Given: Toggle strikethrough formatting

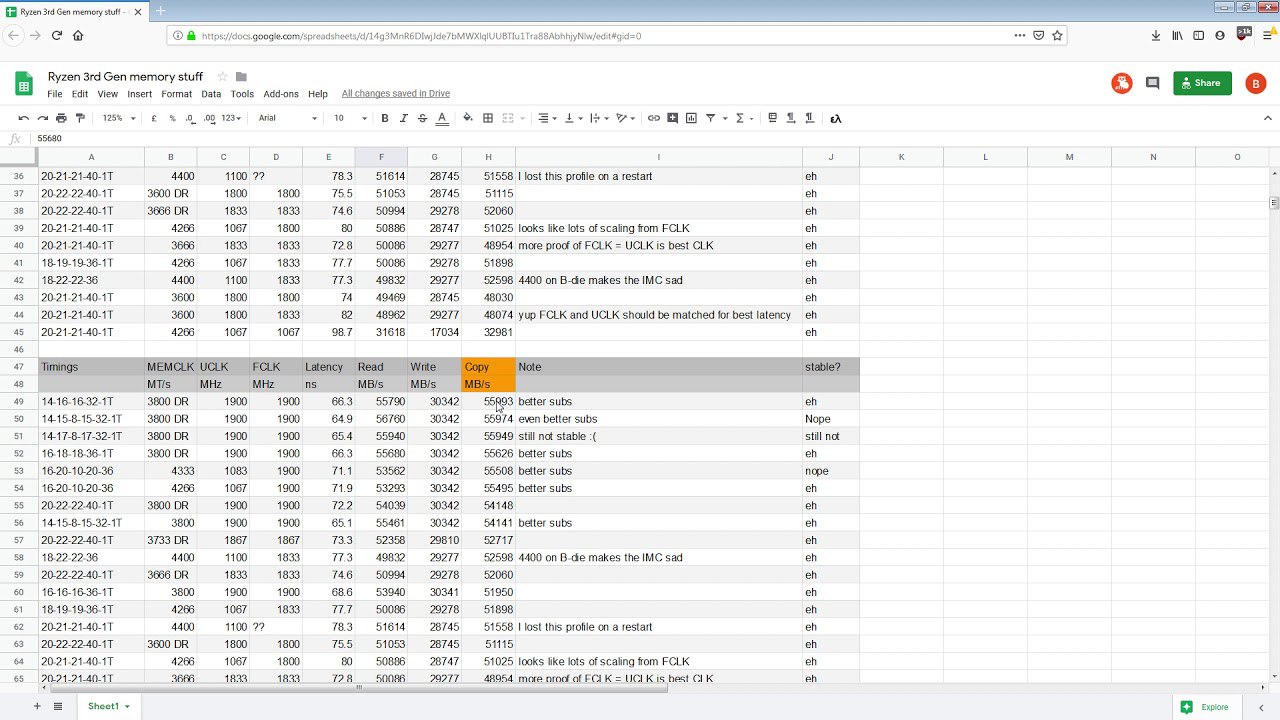Looking at the screenshot, I should (422, 118).
